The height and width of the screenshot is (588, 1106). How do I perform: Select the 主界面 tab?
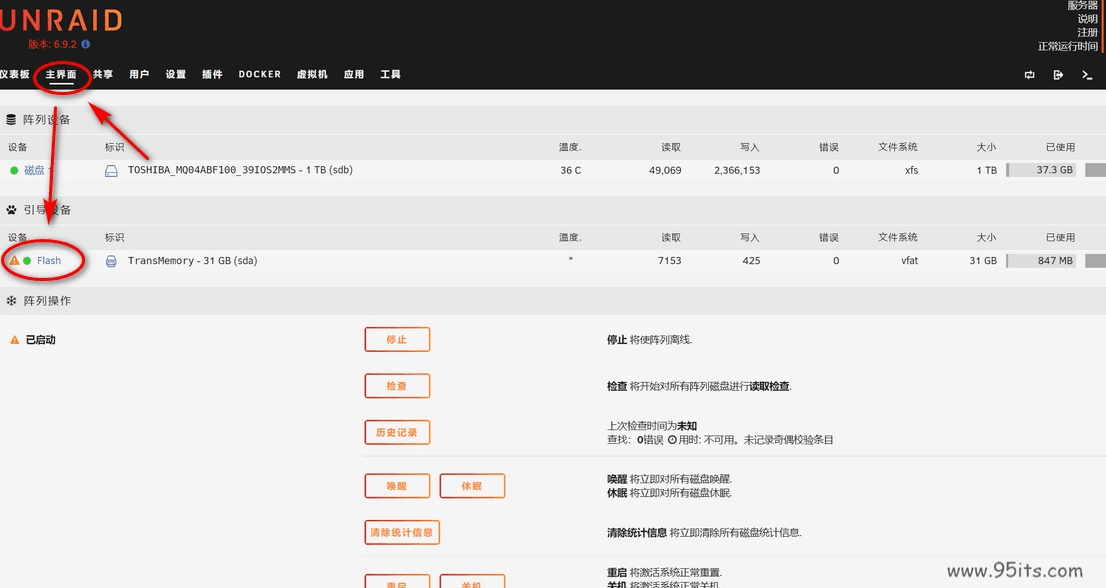click(61, 75)
